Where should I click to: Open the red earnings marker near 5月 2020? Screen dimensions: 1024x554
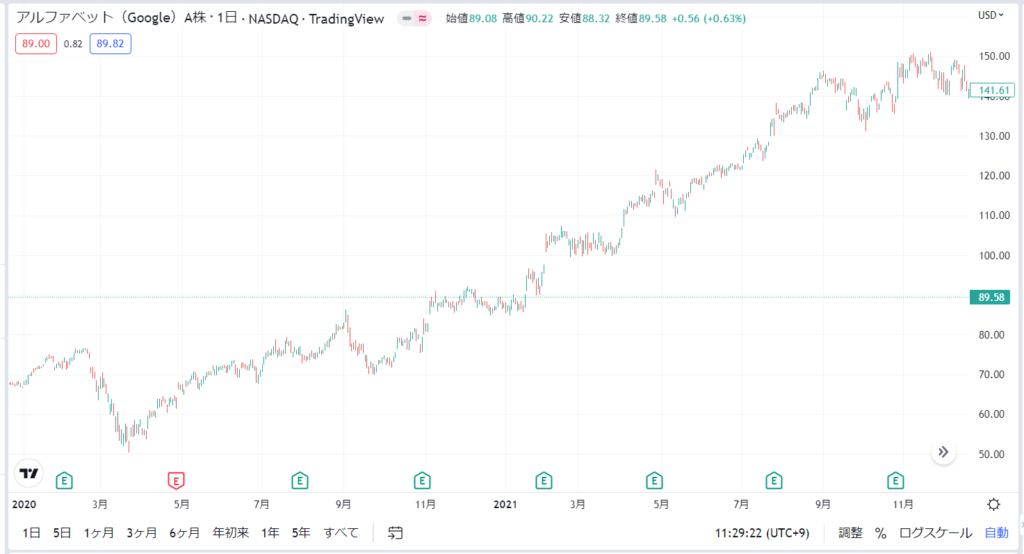[176, 481]
